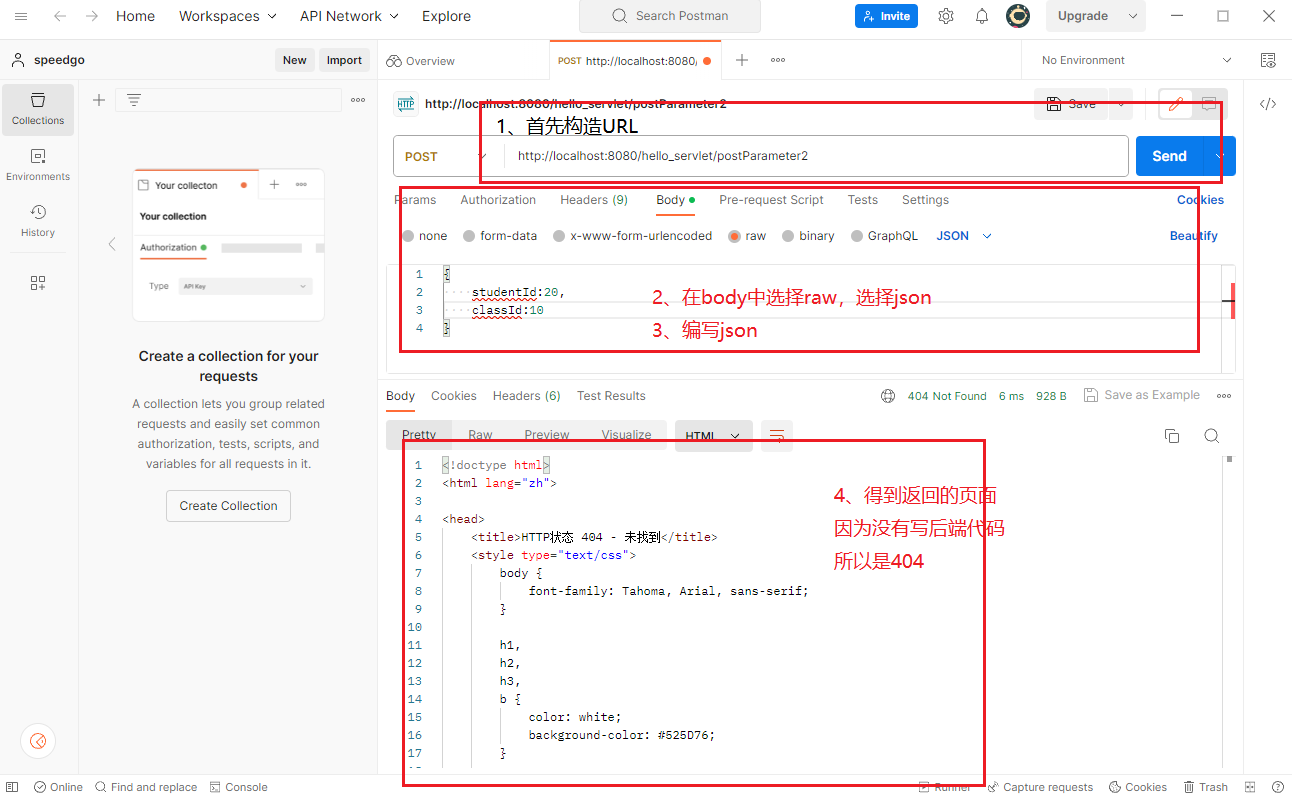Open the configure workspace sidebar icon
1307x797 pixels.
[38, 283]
